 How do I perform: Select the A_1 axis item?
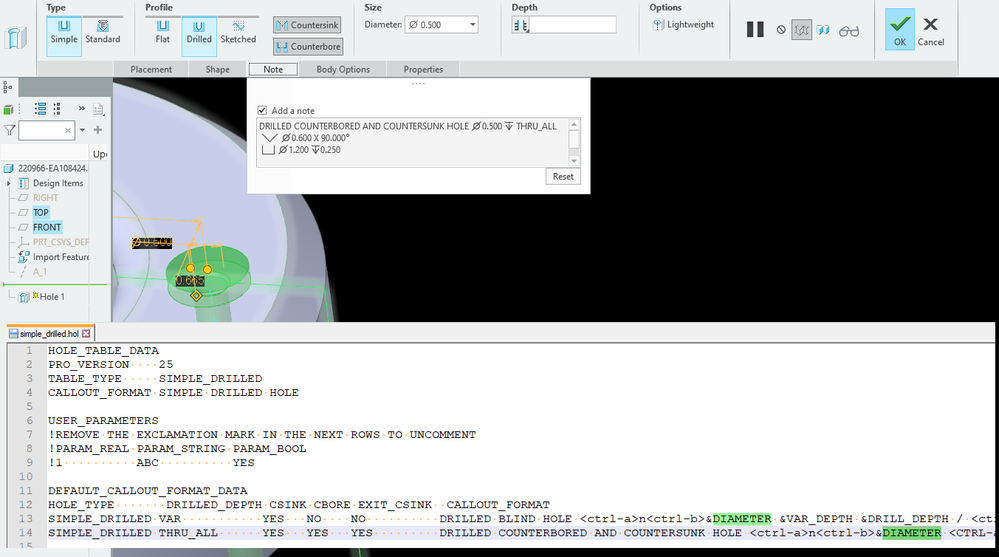40,271
